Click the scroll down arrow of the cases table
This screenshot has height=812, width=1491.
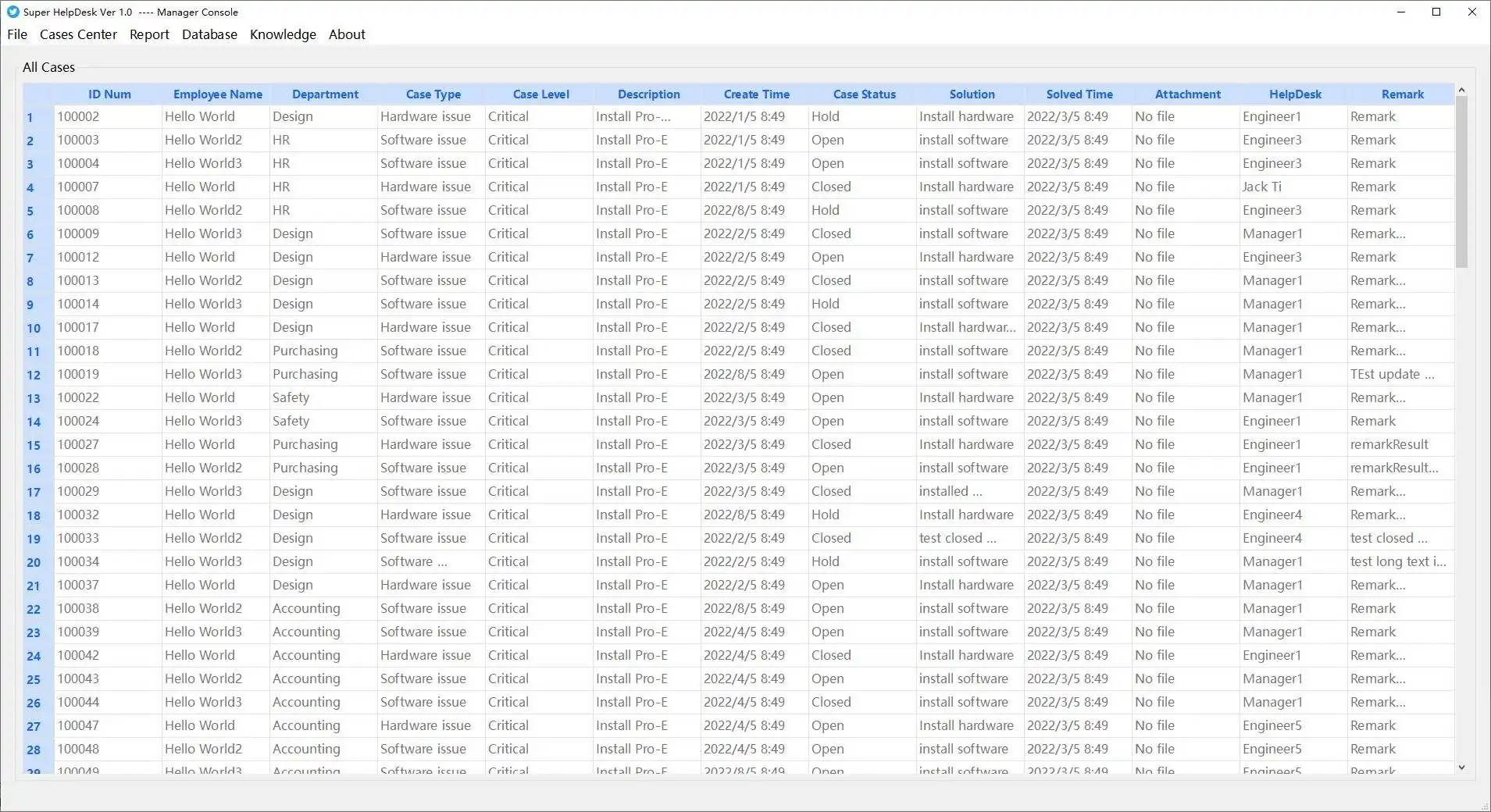pos(1461,767)
